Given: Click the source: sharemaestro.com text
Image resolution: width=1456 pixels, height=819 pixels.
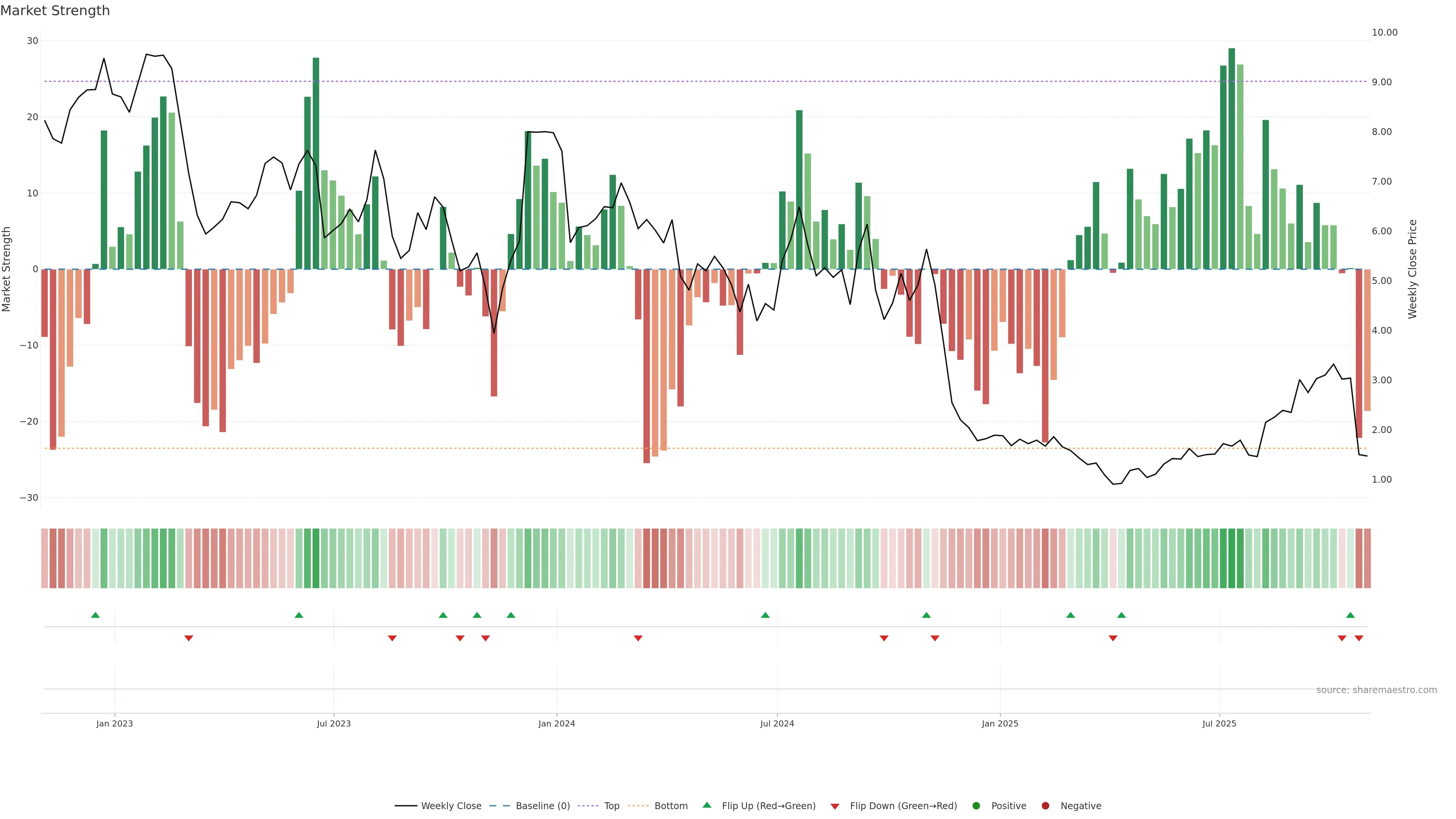Looking at the screenshot, I should pos(1376,690).
